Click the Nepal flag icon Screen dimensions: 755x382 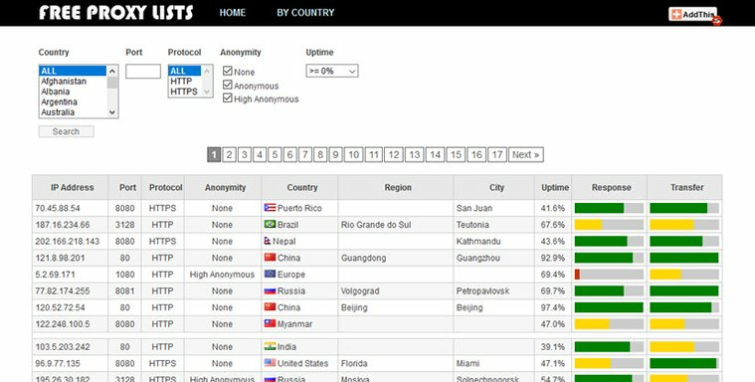[268, 241]
